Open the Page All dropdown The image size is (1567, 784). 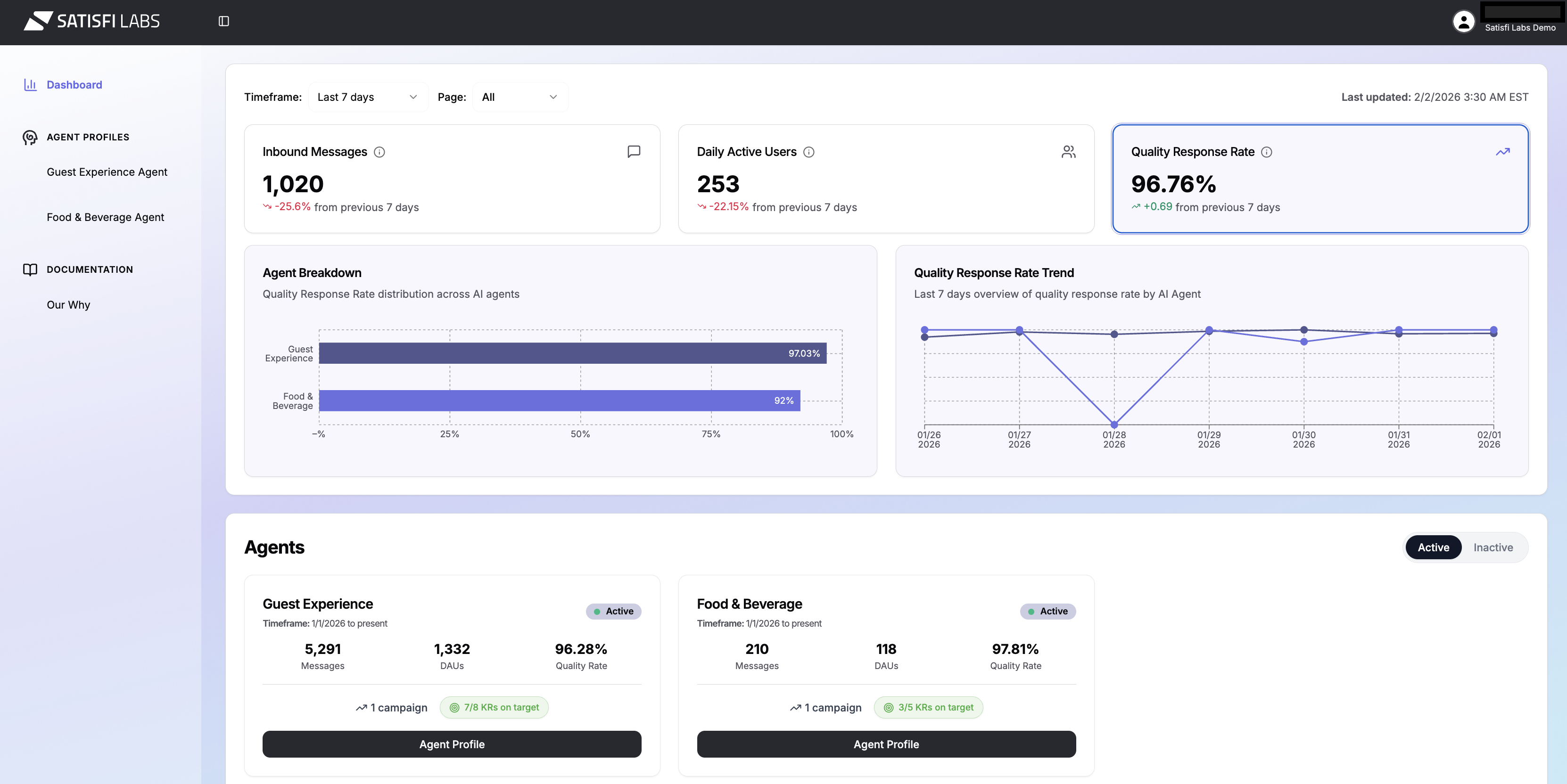[x=520, y=97]
